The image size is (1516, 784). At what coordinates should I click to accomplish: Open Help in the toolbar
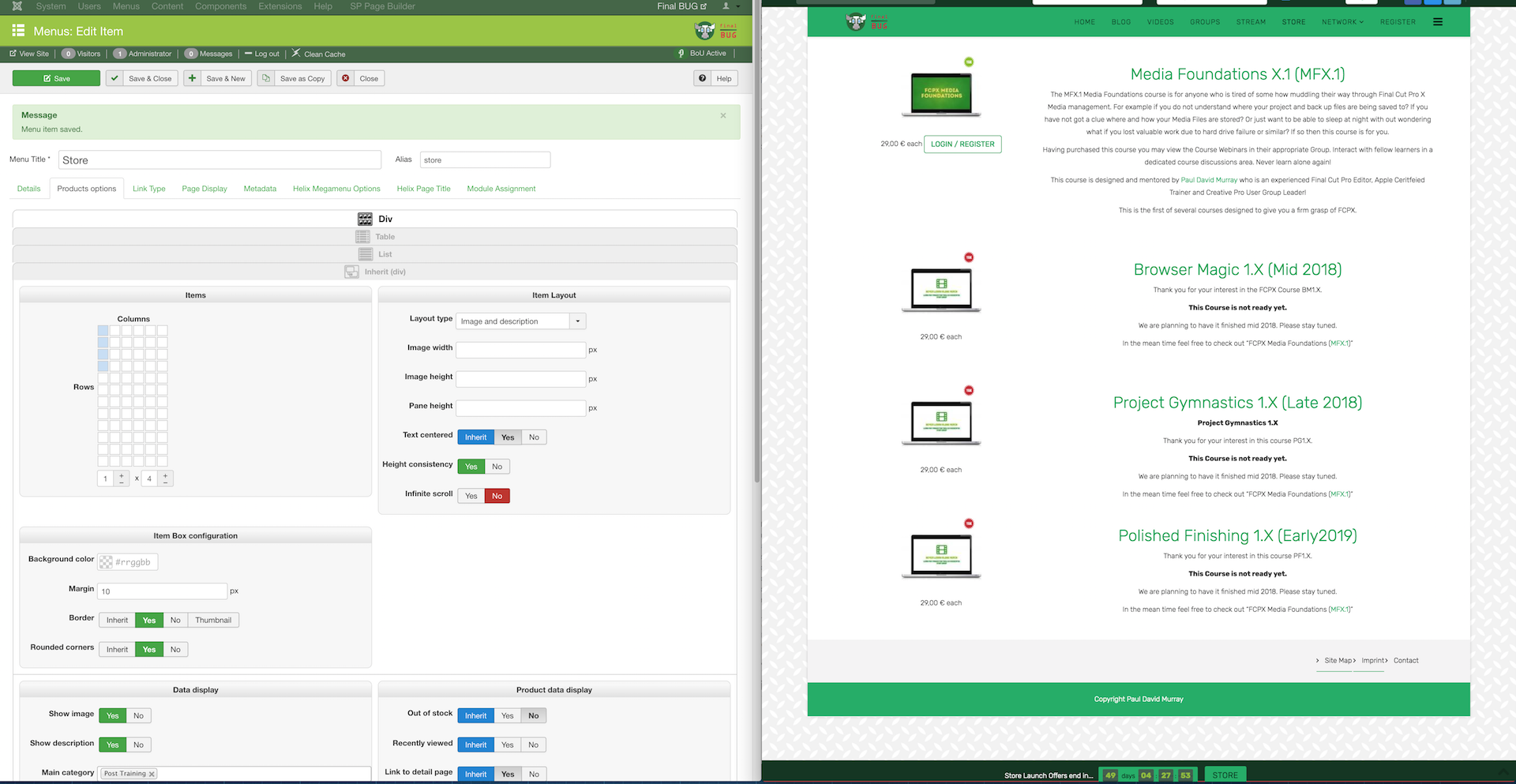pos(715,78)
